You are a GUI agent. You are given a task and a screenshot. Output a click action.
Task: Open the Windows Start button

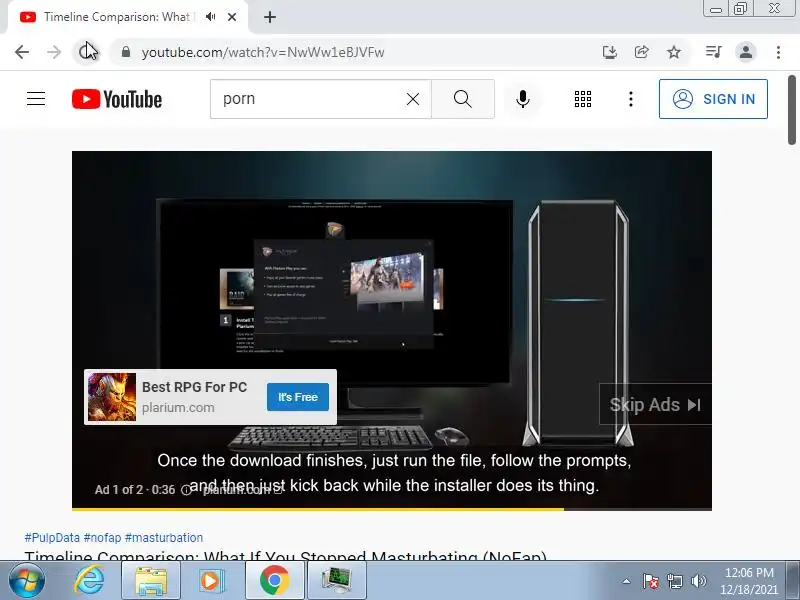(26, 581)
